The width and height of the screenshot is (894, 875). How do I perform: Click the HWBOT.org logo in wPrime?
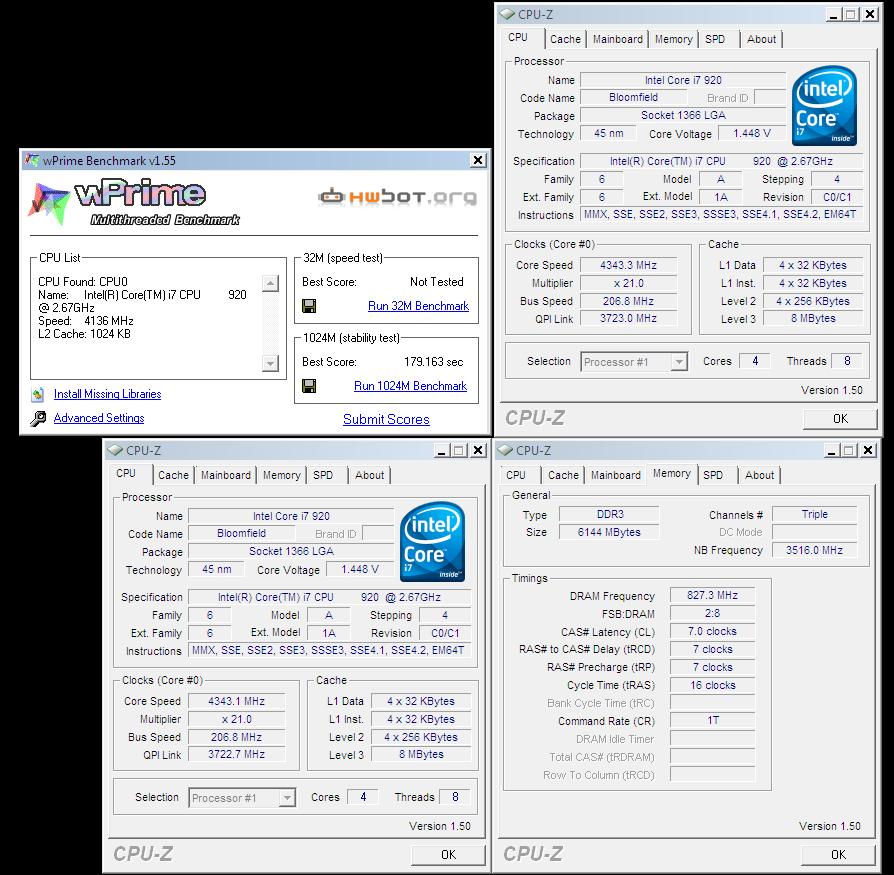(x=397, y=197)
